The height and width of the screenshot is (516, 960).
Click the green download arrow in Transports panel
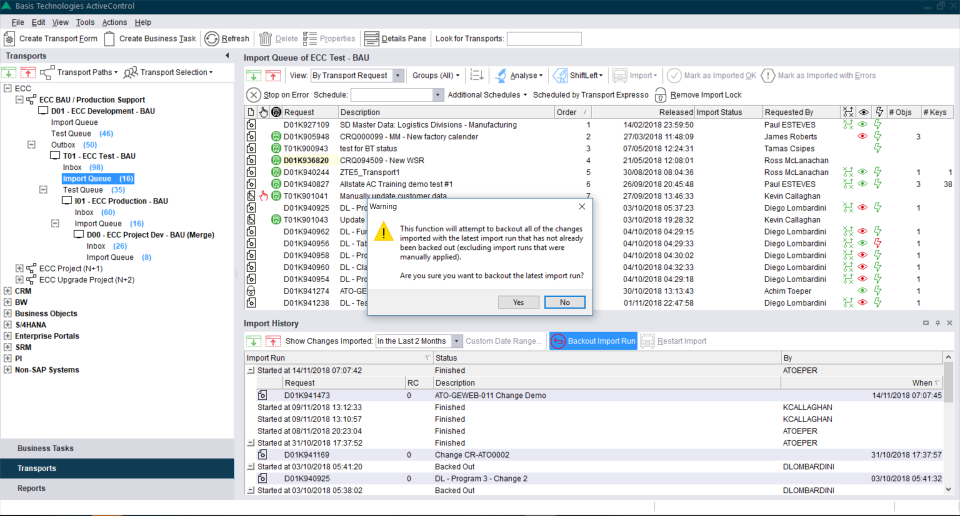9,72
